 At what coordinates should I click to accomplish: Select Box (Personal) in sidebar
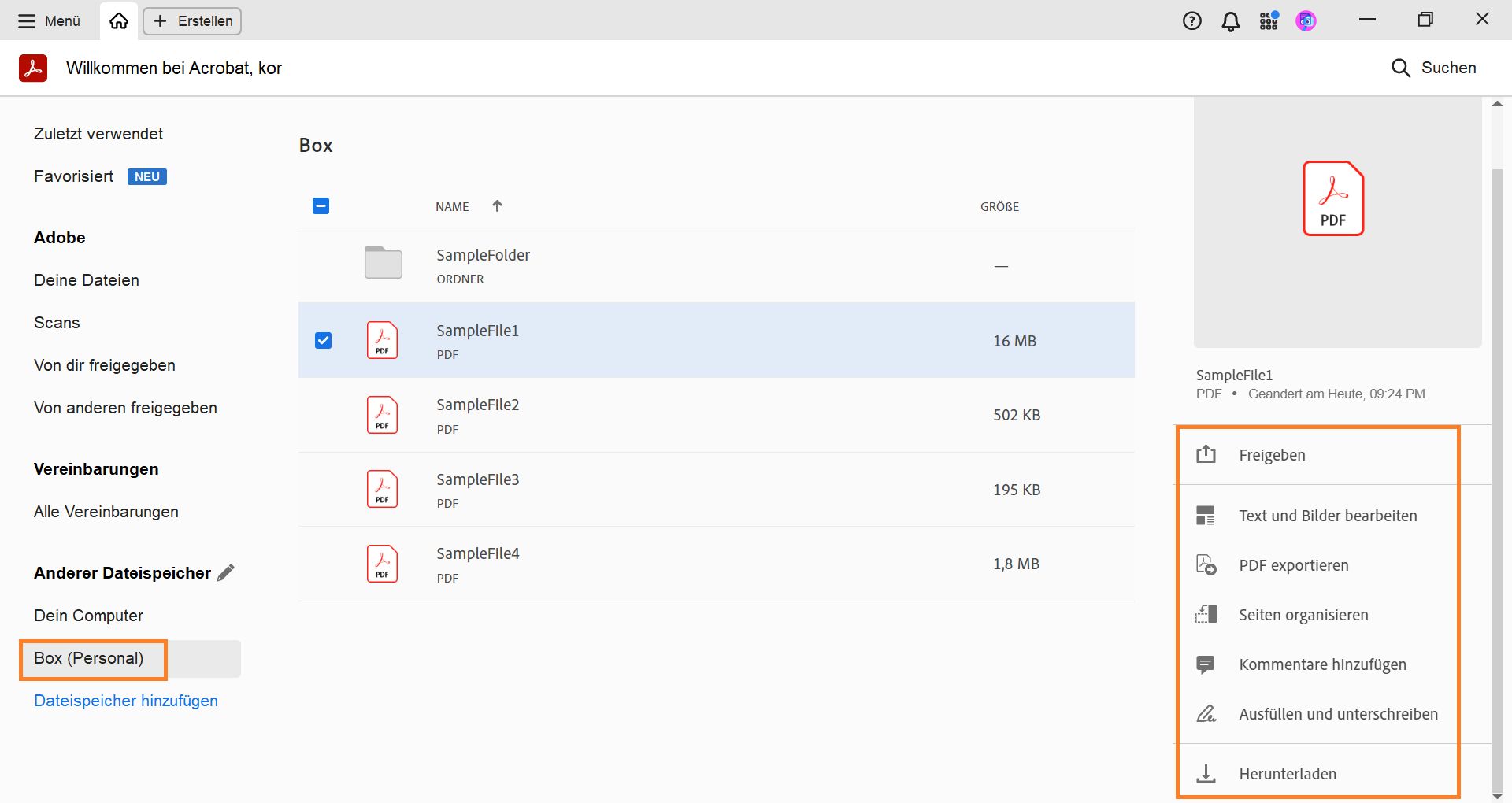coord(89,658)
